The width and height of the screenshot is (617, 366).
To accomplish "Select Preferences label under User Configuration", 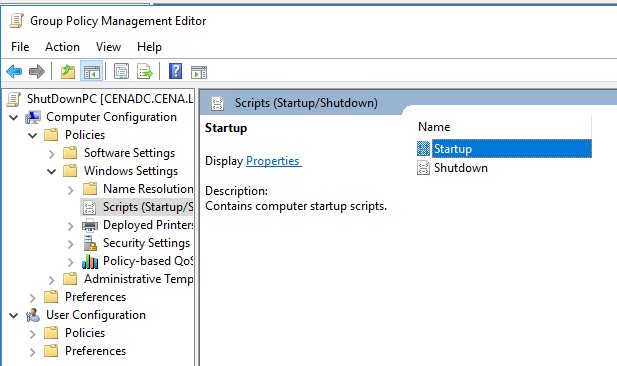I will click(x=95, y=351).
